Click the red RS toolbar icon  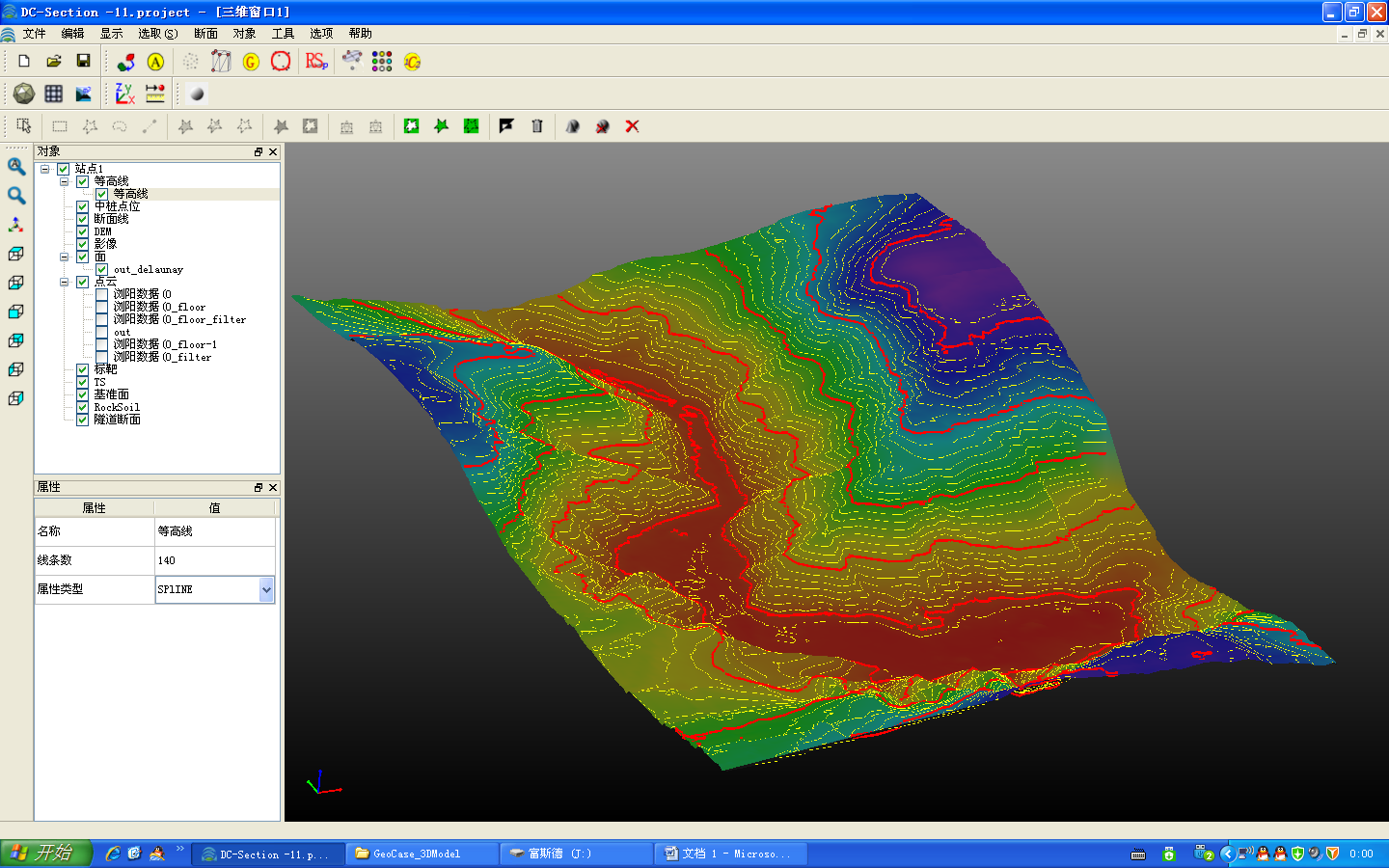click(315, 61)
